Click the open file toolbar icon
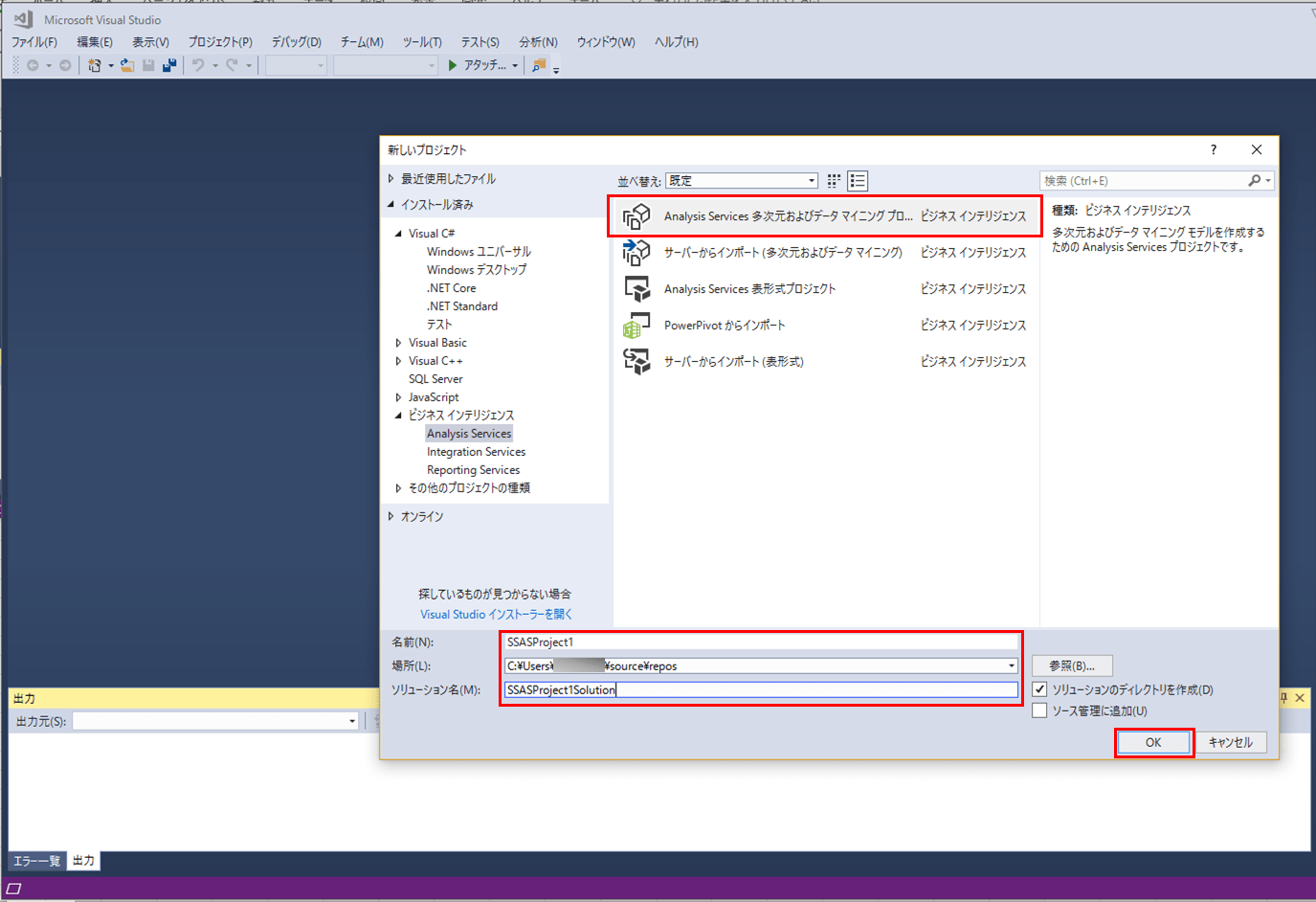Viewport: 1316px width, 902px height. [x=126, y=65]
